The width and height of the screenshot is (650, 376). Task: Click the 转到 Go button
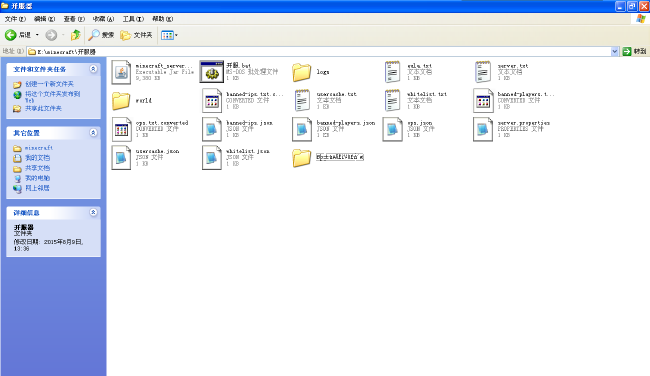pos(634,51)
